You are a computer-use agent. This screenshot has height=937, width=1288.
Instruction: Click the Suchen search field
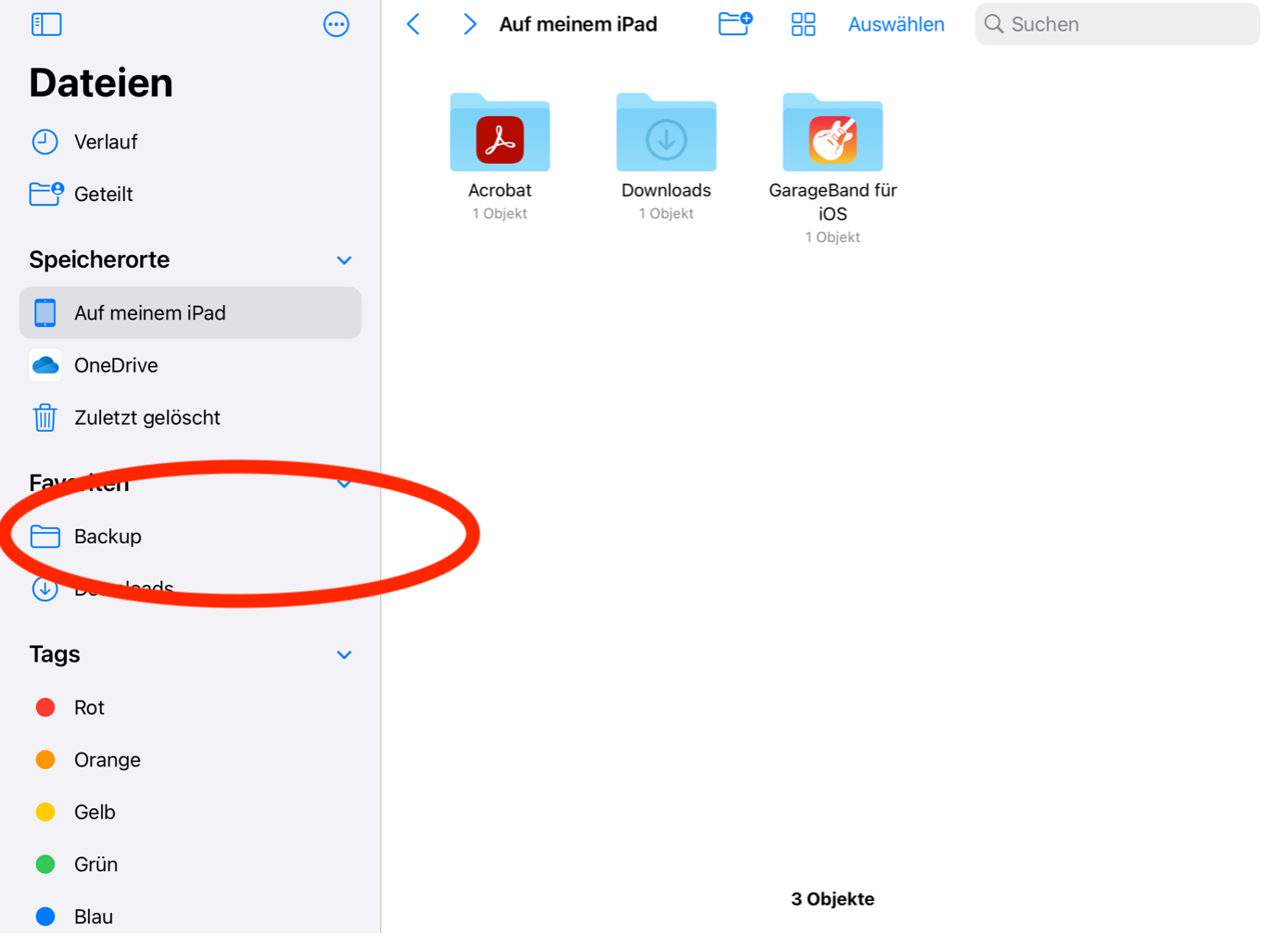click(x=1117, y=24)
